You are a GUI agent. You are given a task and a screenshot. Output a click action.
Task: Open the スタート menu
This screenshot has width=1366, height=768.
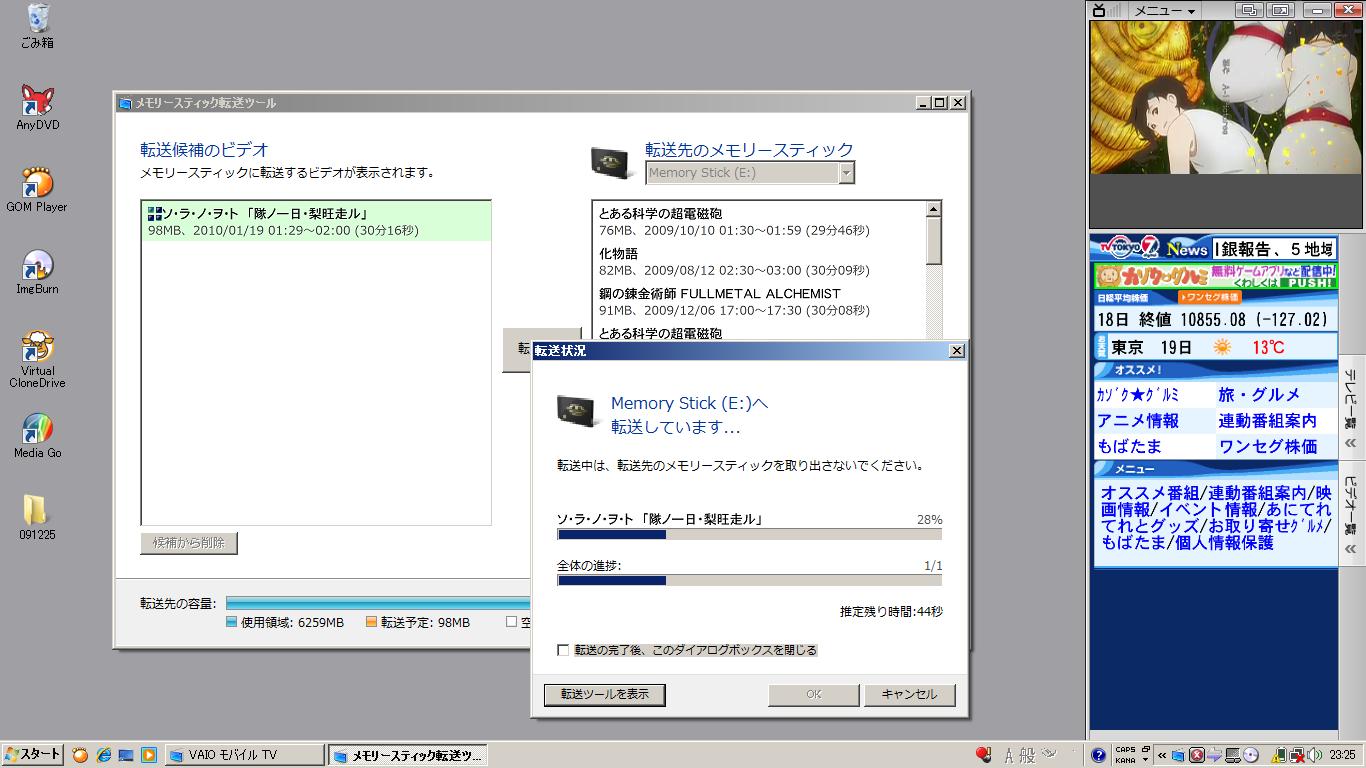click(33, 755)
